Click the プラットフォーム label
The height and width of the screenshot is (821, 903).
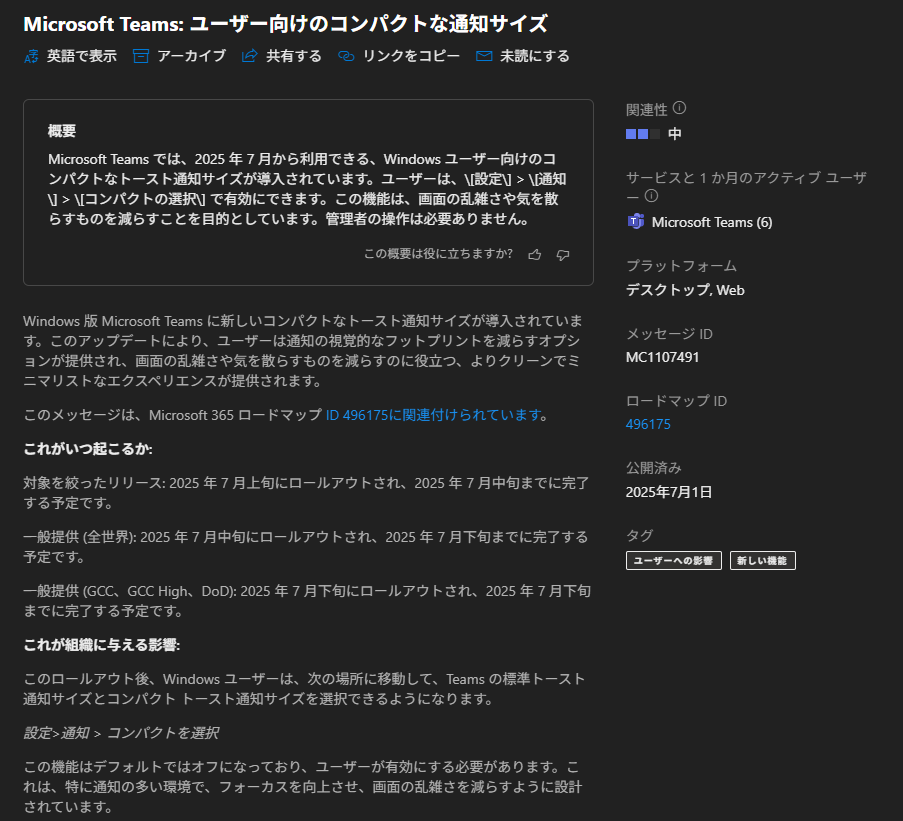tap(681, 266)
